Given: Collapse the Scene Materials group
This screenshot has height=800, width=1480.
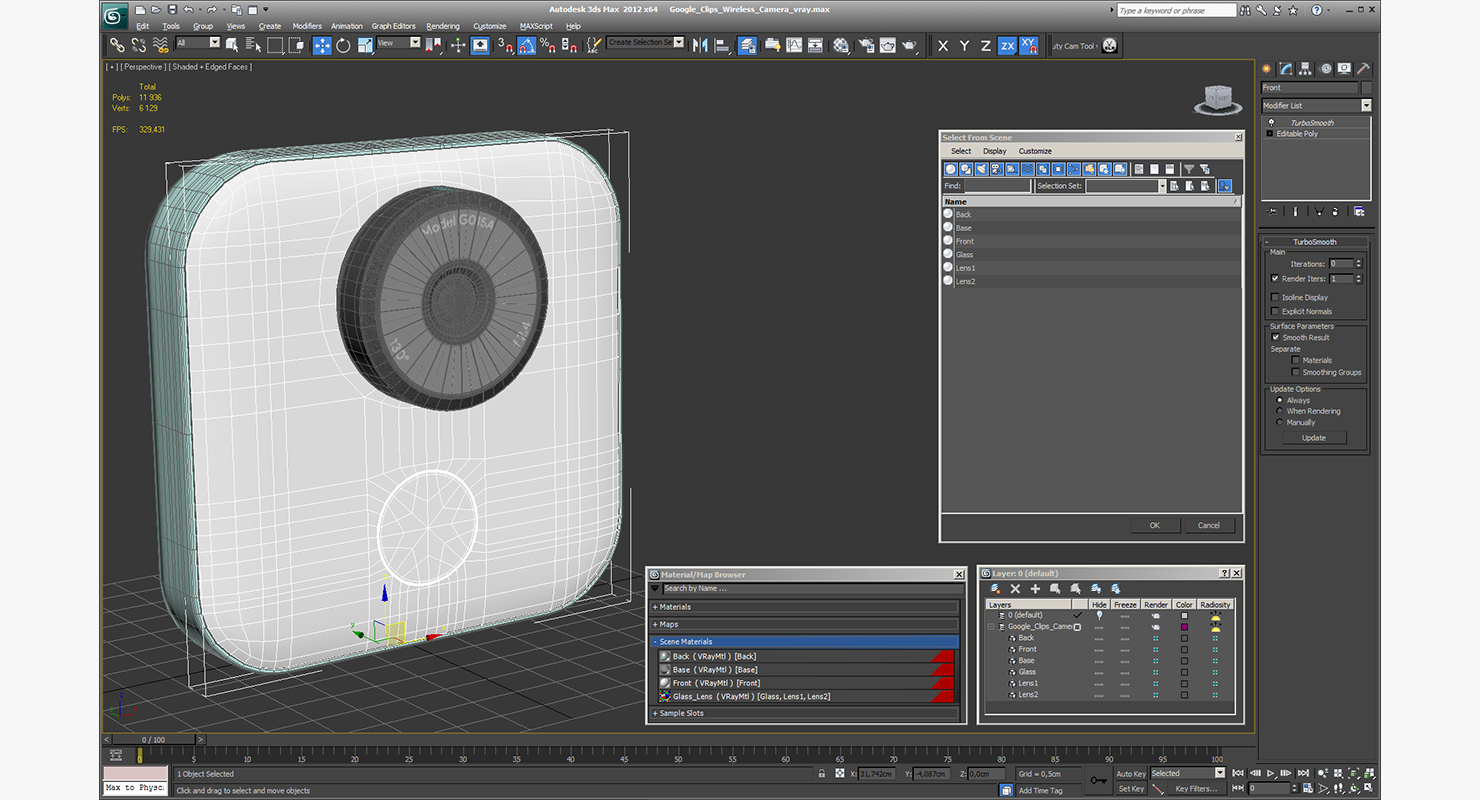Looking at the screenshot, I should pyautogui.click(x=804, y=642).
